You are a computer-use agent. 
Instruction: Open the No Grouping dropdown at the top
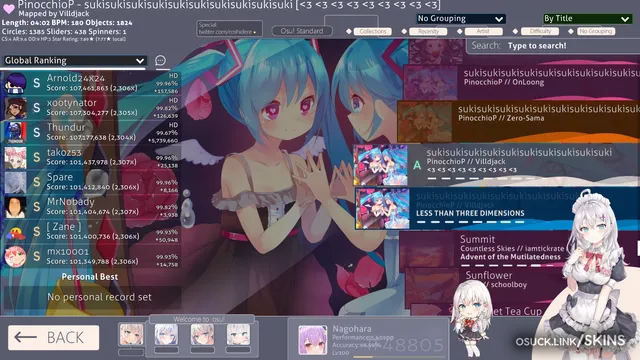[461, 19]
